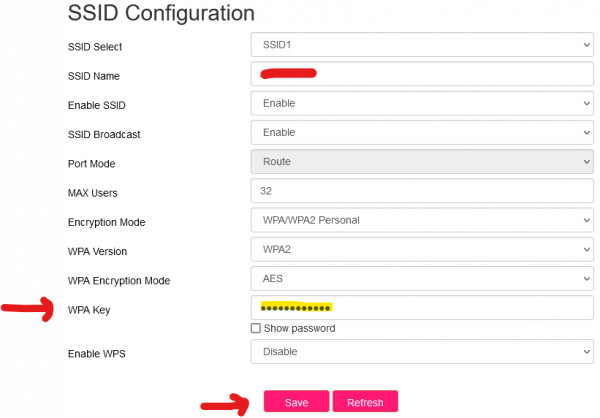Open the SSID Broadcast dropdown
Image resolution: width=600 pixels, height=418 pixels.
click(420, 132)
